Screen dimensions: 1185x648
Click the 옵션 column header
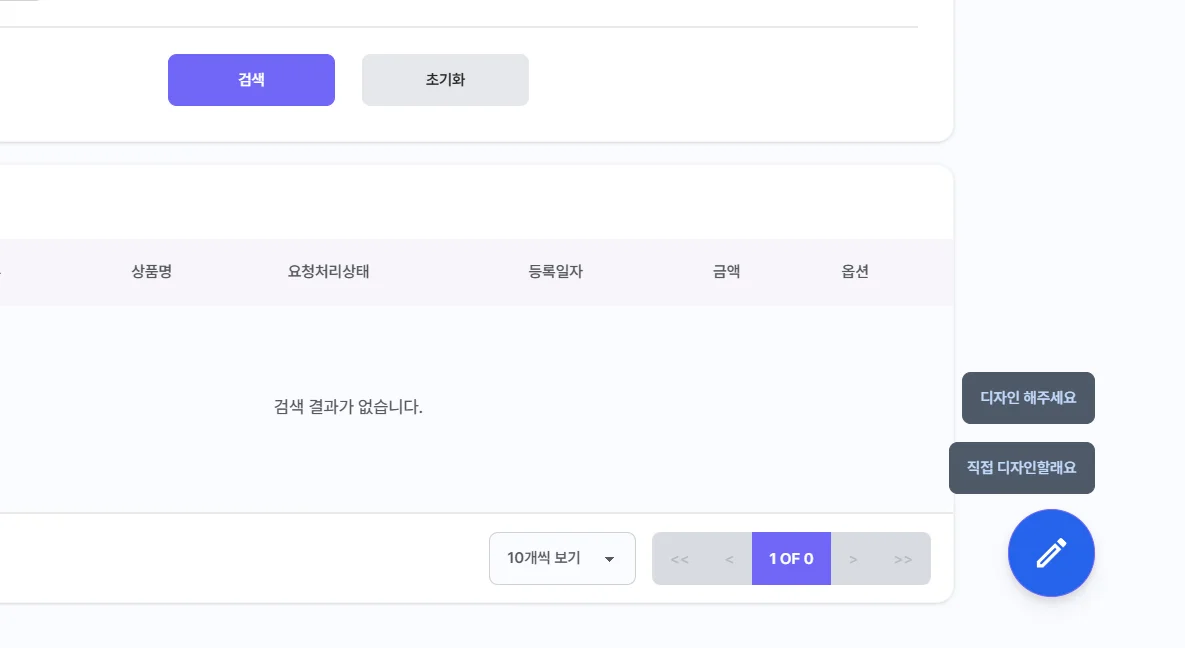click(855, 271)
